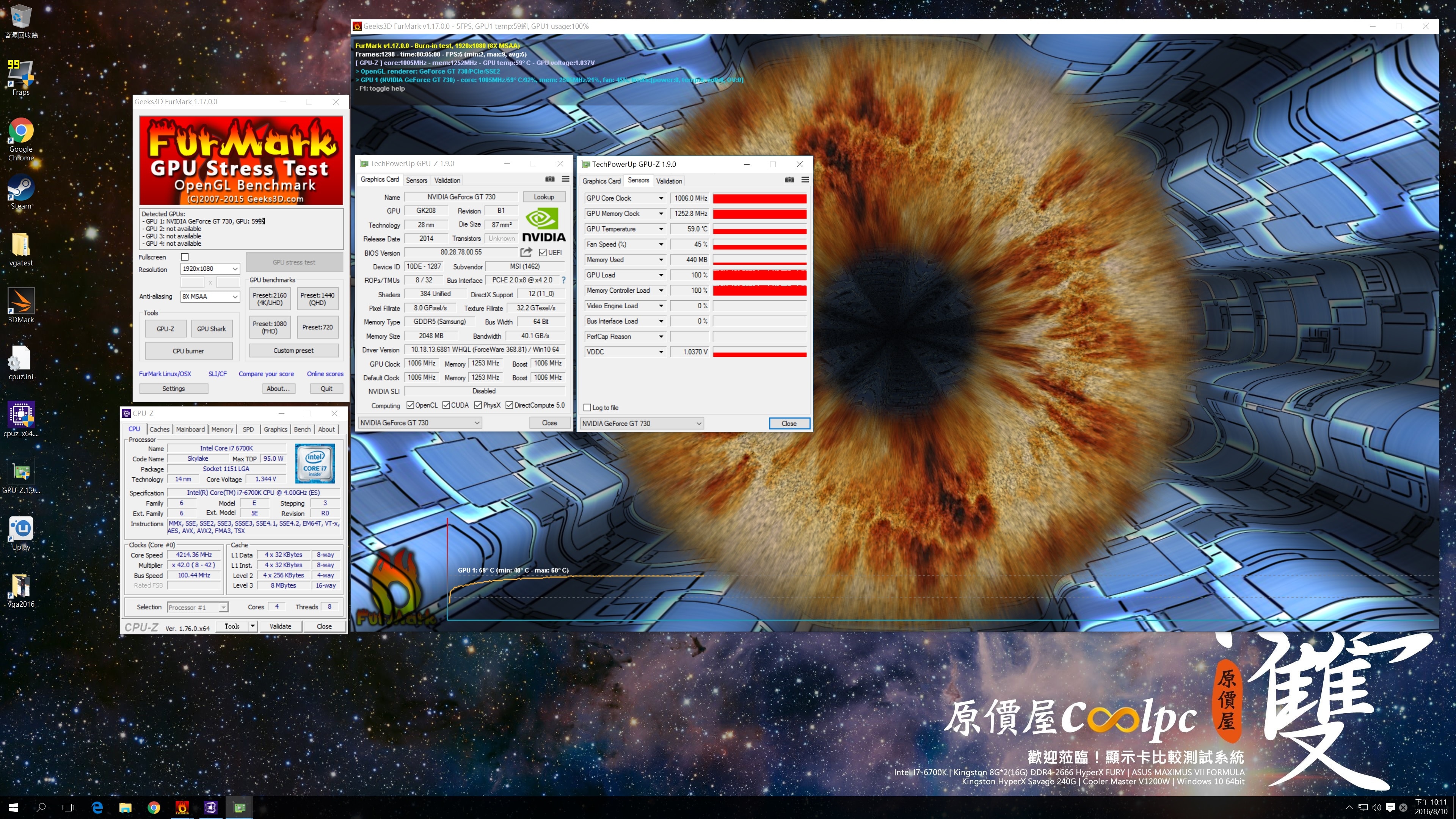Screen dimensions: 1456x819
Task: Toggle the CUDA computing checkbox
Action: (x=446, y=405)
